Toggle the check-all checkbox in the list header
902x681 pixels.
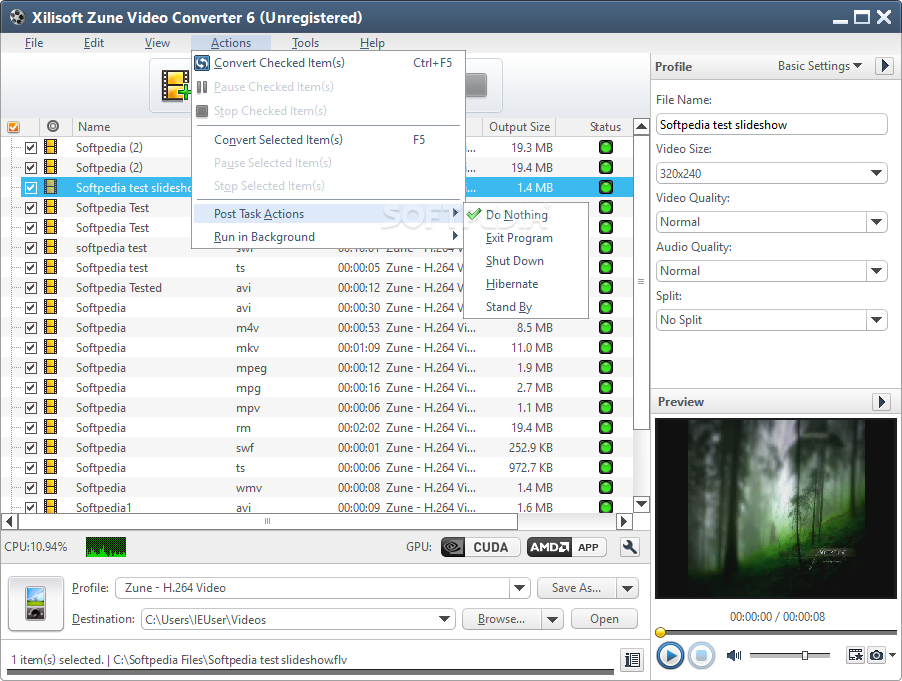pos(13,127)
